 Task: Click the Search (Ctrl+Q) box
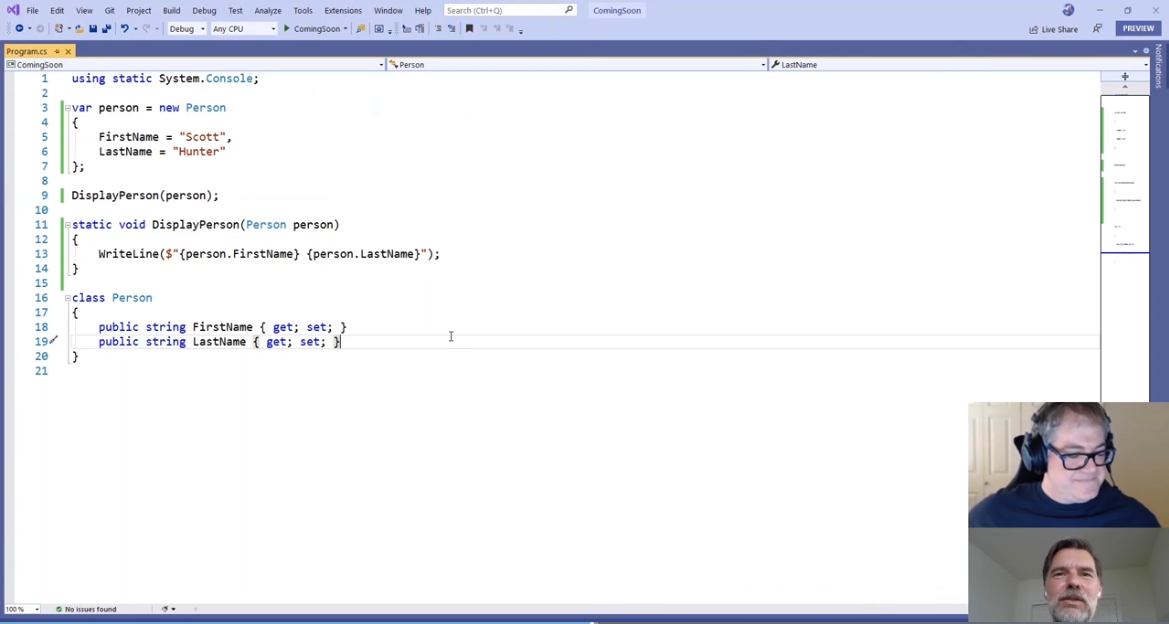(509, 10)
